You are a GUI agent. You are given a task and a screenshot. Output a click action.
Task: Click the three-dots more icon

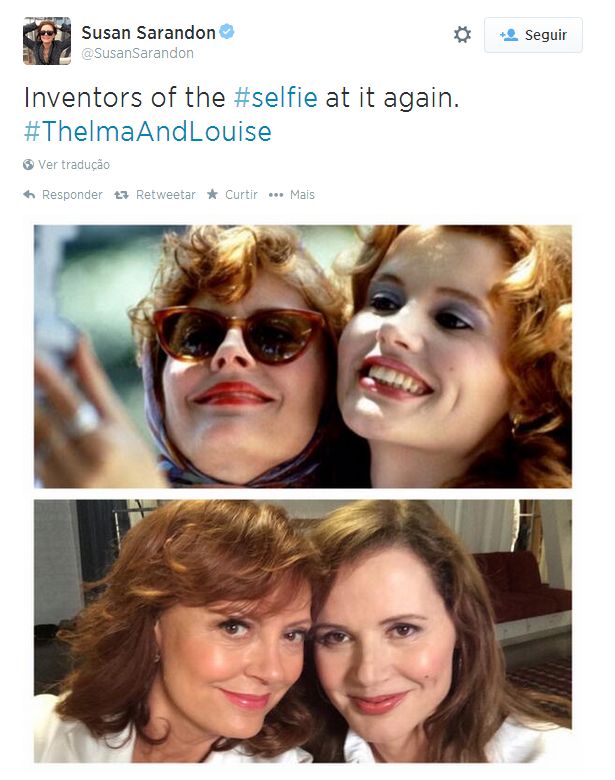pos(276,195)
